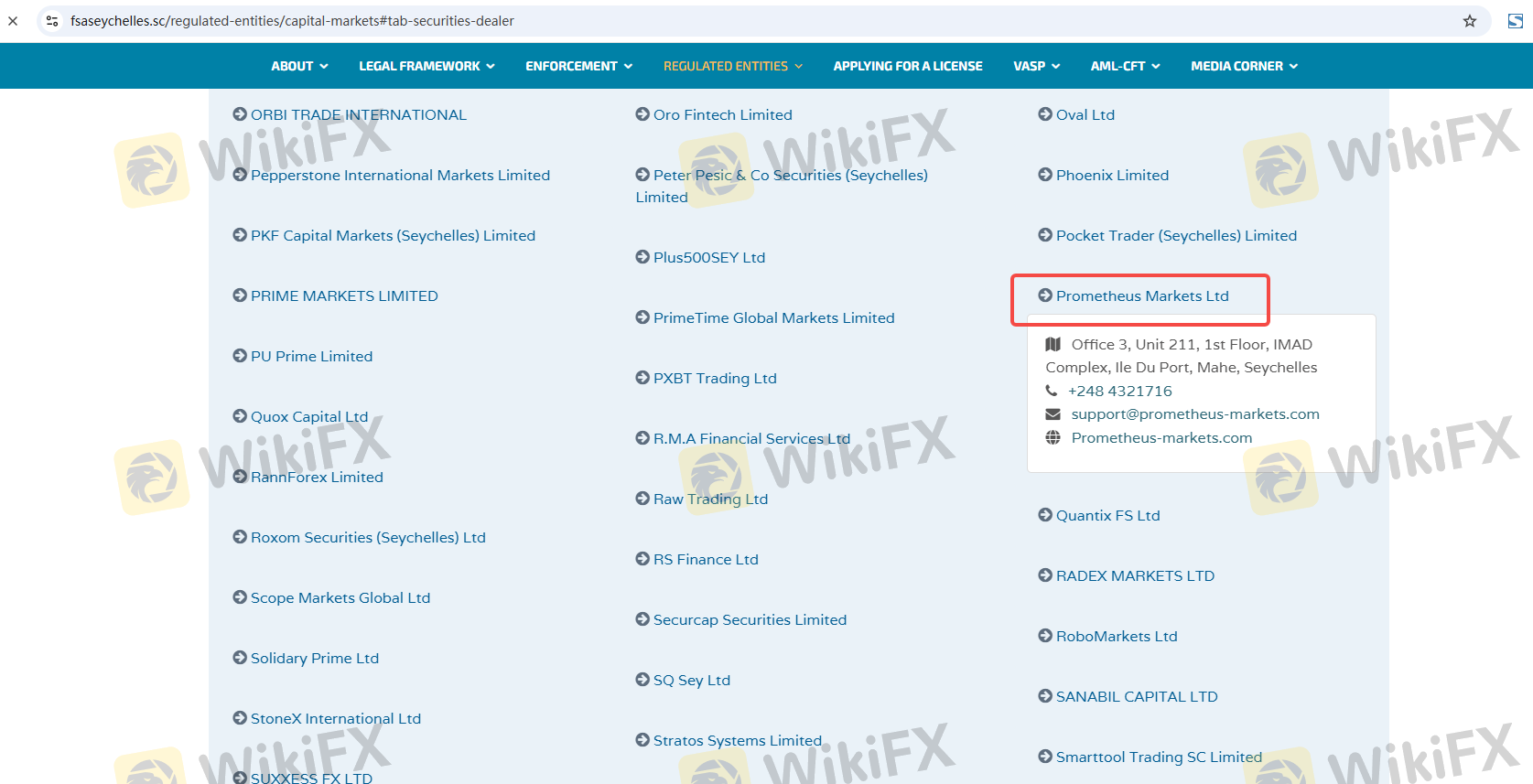The height and width of the screenshot is (784, 1533).
Task: Open PRIME MARKETS LIMITED entry
Action: [x=344, y=295]
